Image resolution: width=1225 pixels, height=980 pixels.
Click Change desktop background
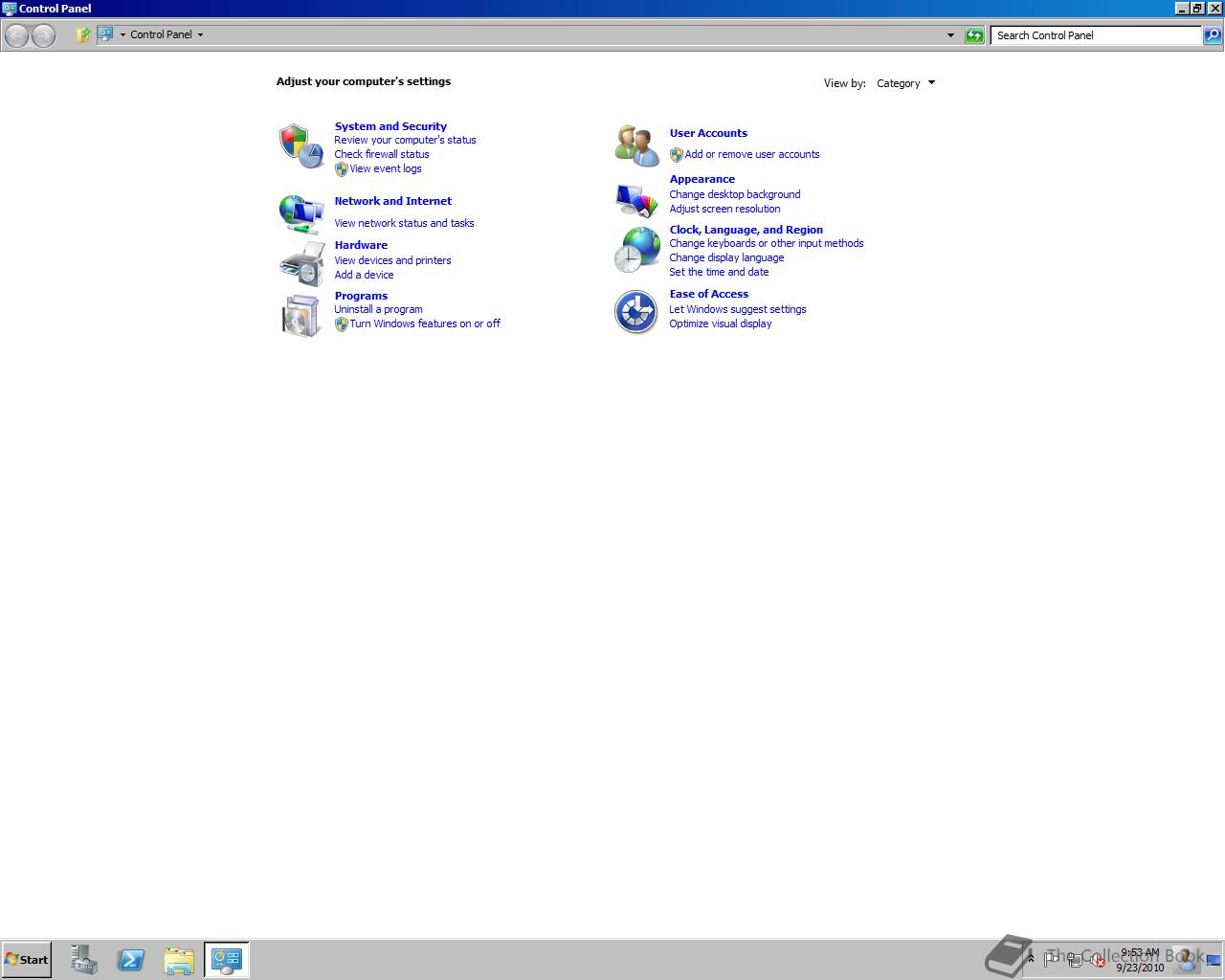[735, 194]
